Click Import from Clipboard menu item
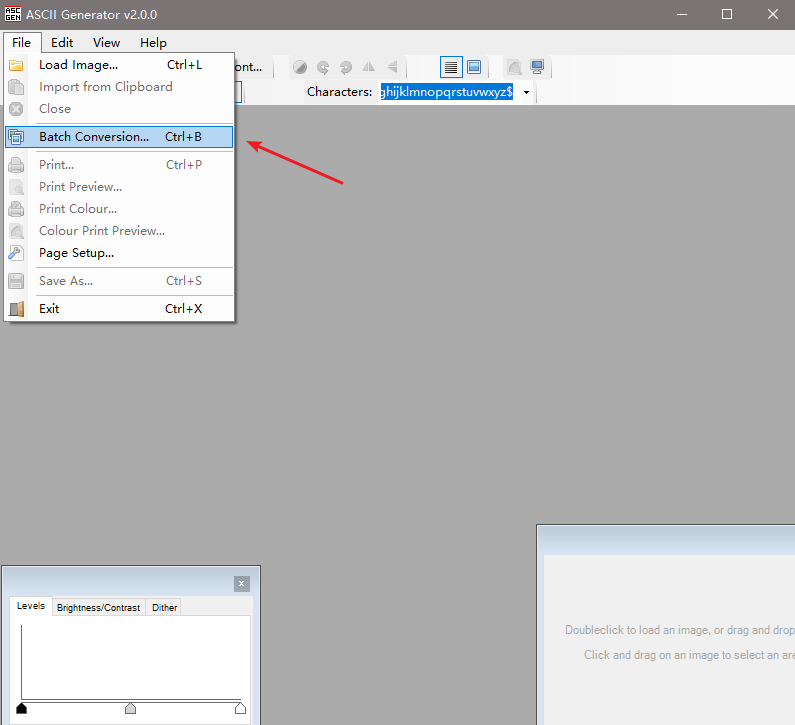This screenshot has width=795, height=725. coord(119,87)
